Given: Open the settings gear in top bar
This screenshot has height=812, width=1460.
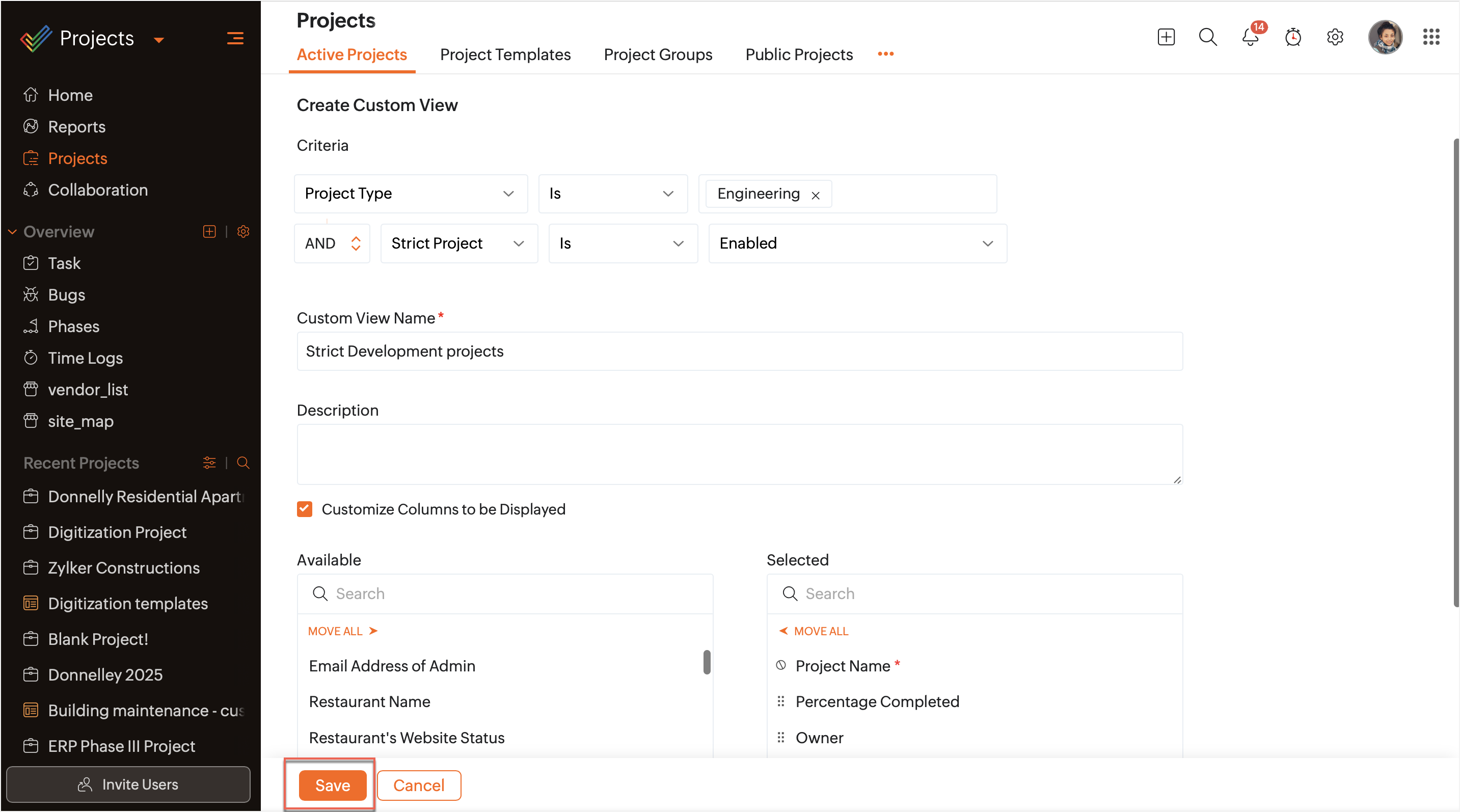Looking at the screenshot, I should pos(1335,37).
